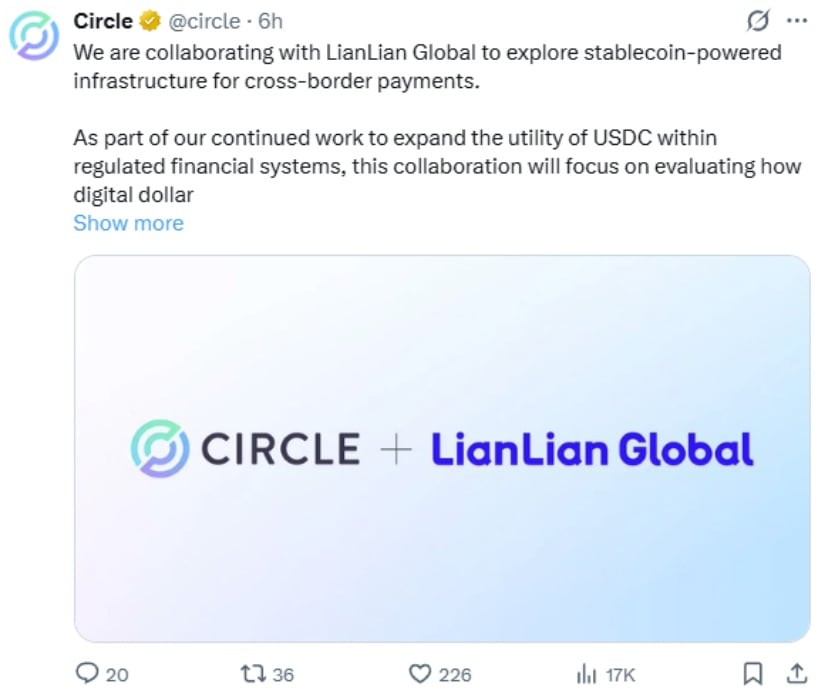This screenshot has height=697, width=825.
Task: Open the LianLian Global image wordmark
Action: (x=591, y=449)
